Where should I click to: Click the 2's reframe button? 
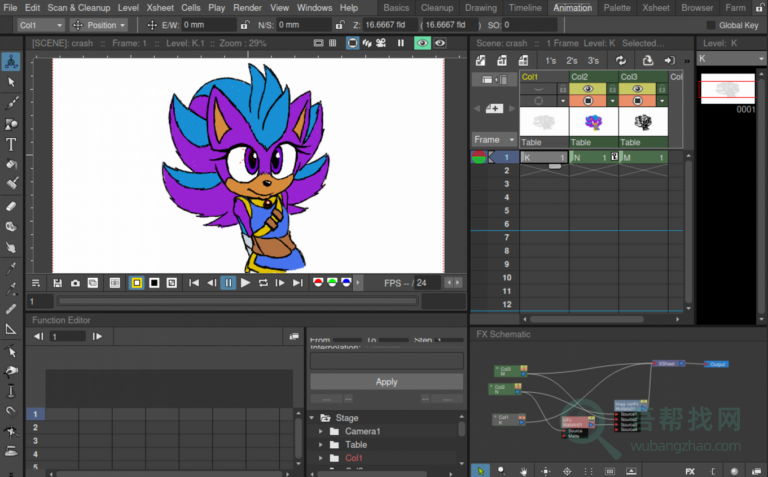pyautogui.click(x=572, y=61)
